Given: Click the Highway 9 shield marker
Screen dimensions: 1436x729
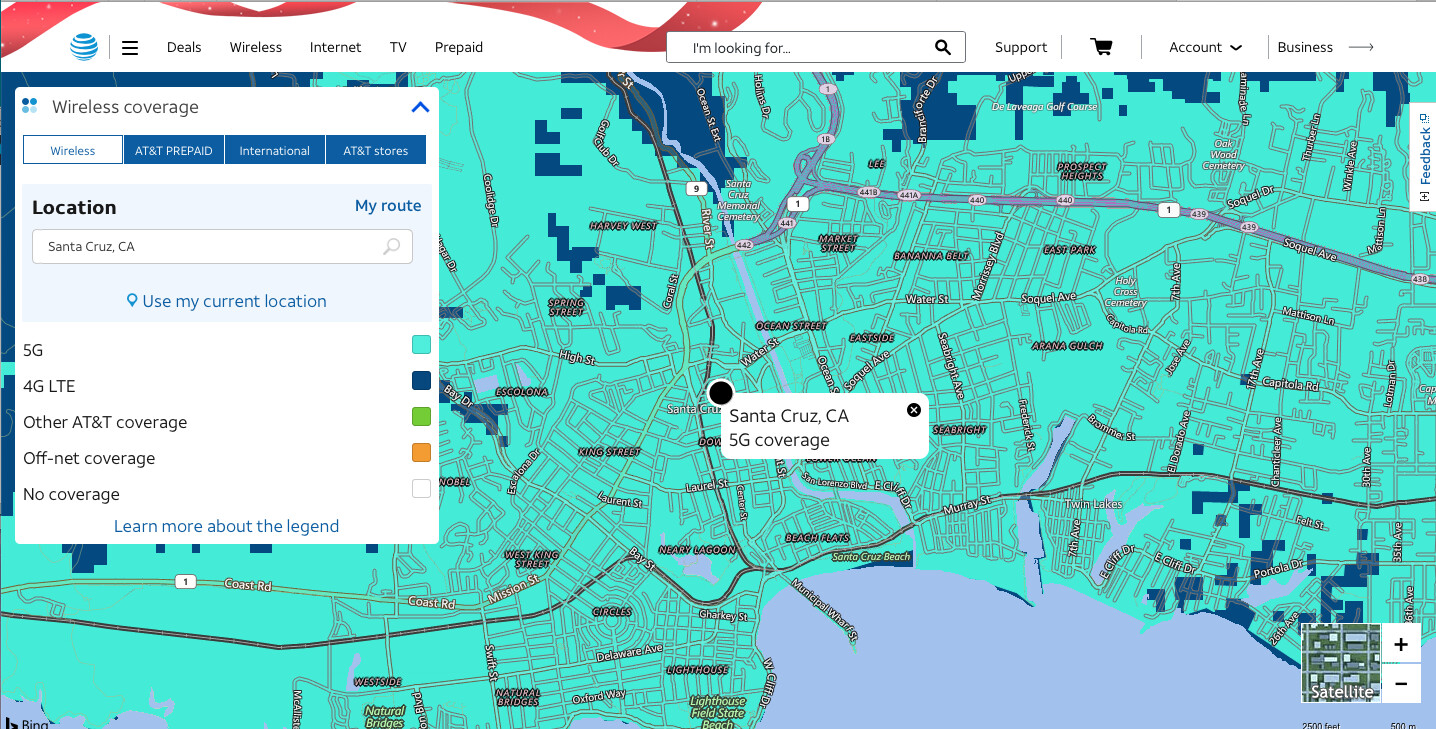Looking at the screenshot, I should [695, 188].
